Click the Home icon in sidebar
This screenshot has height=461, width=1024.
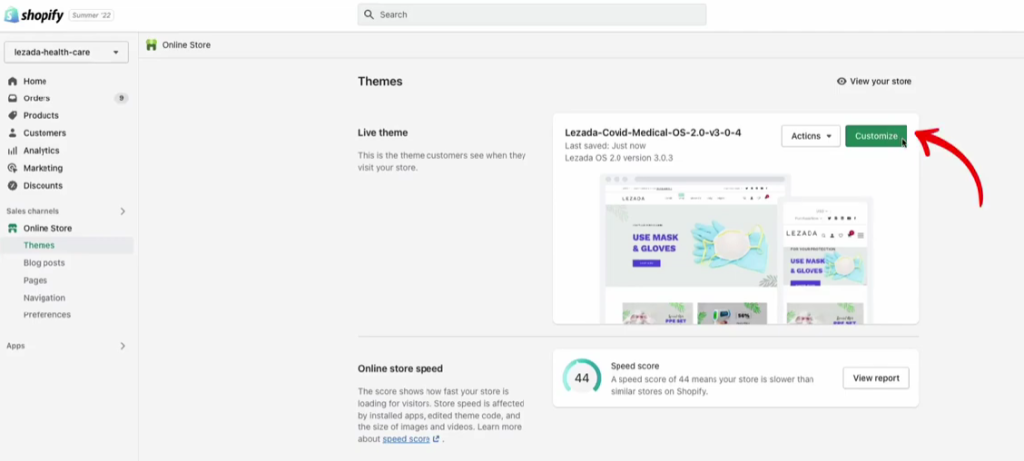pos(12,81)
